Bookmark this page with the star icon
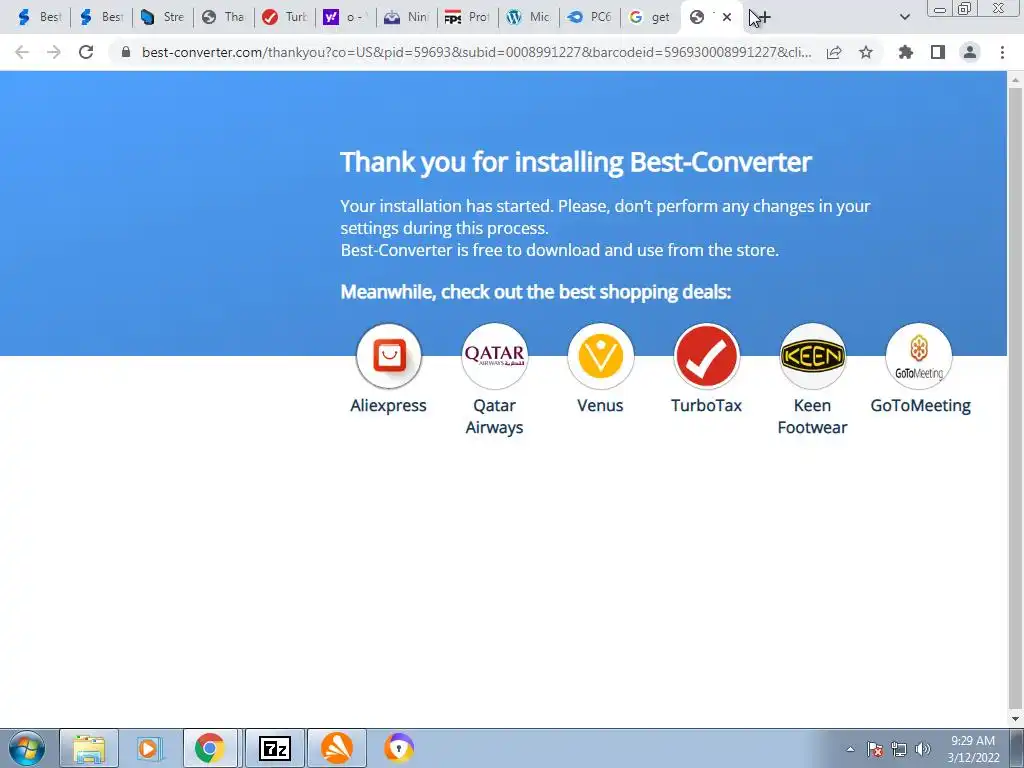Screen dimensions: 1024x768 (x=866, y=52)
